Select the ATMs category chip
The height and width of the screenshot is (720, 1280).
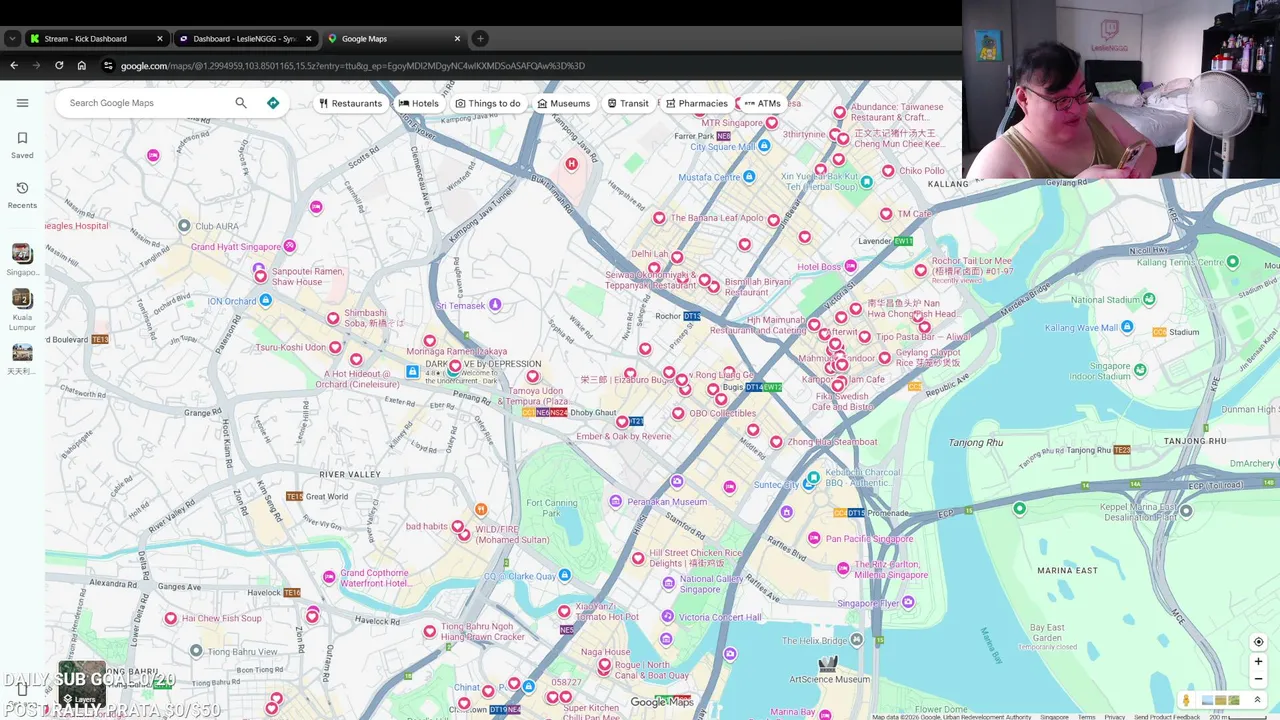(762, 103)
